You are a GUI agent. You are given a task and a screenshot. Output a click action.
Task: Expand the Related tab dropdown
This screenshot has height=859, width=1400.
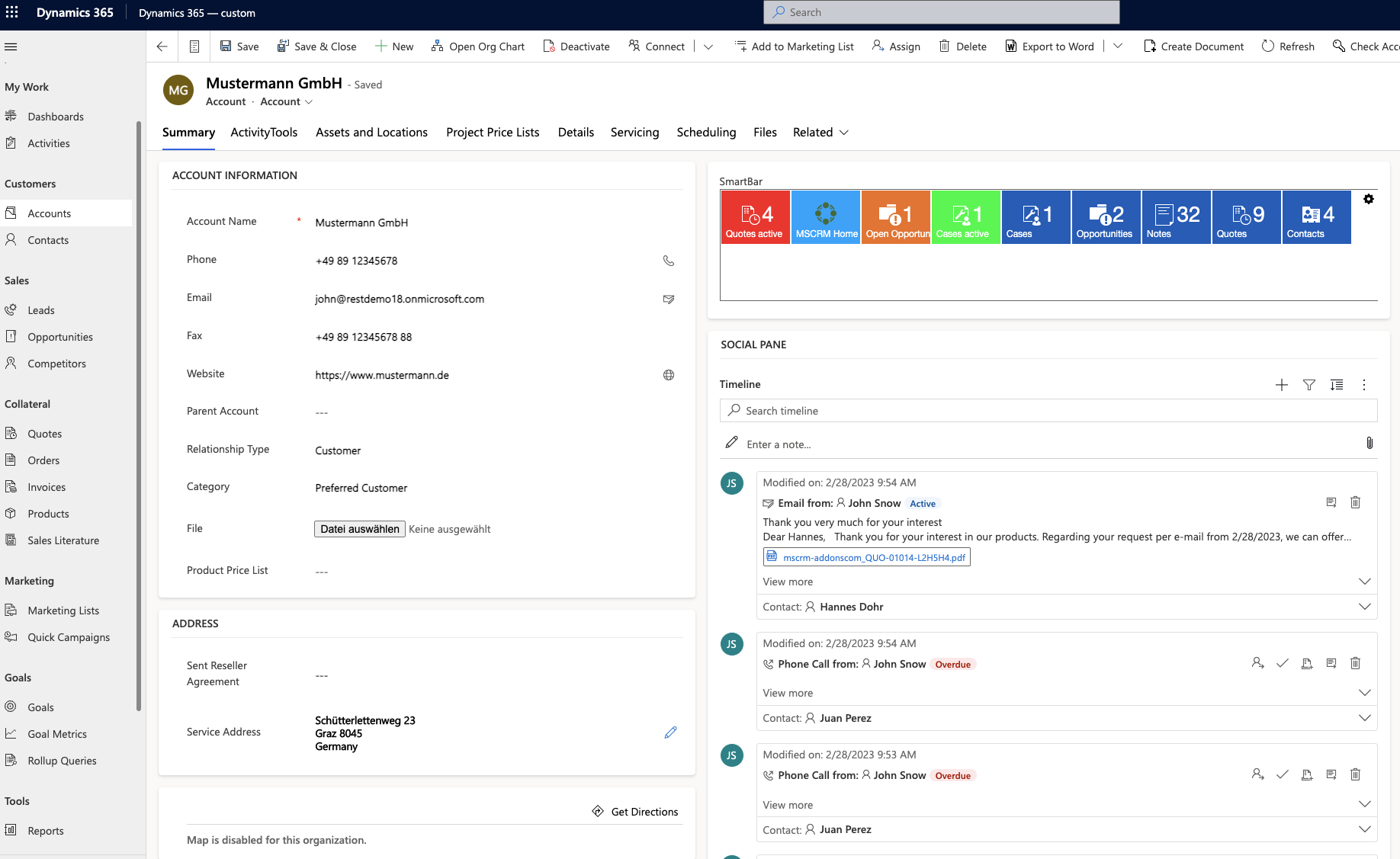(820, 133)
